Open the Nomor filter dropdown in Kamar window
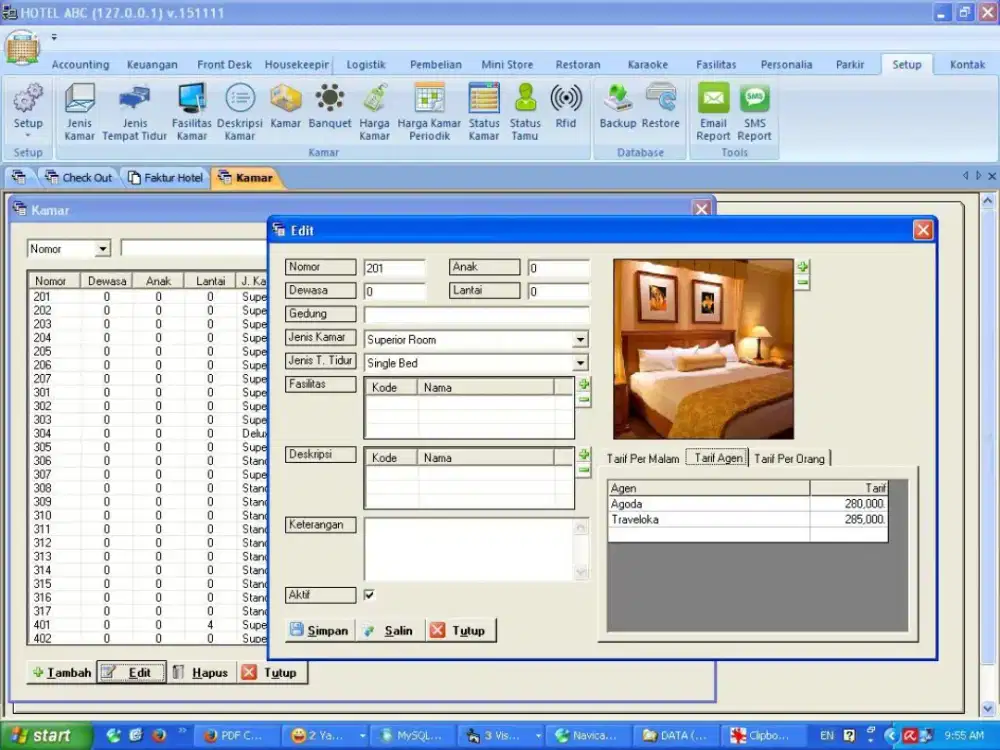Screen dimensions: 1000x750 point(102,249)
